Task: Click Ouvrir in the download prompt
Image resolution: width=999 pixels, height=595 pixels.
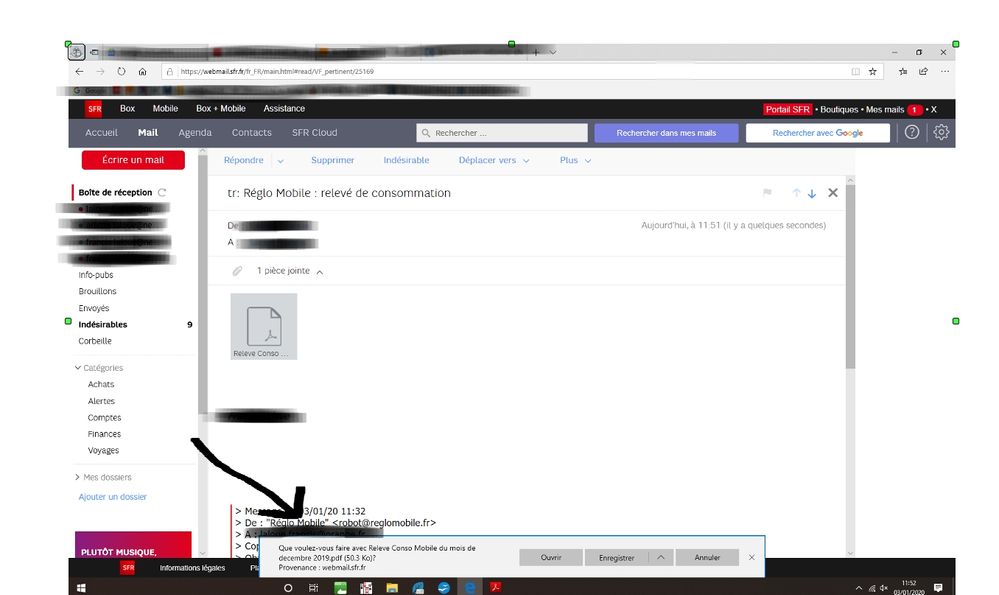Action: coord(551,557)
